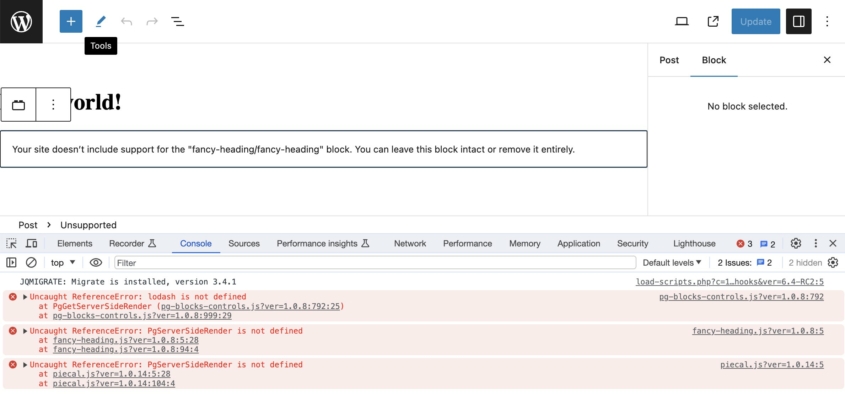Click the WordPress logo icon
Viewport: 845px width, 394px height.
[x=21, y=22]
